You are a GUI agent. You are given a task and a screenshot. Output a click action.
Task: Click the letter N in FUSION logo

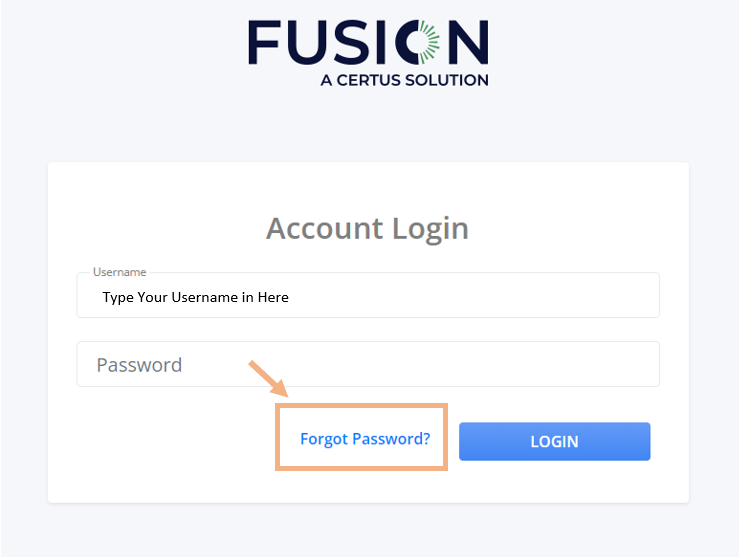468,43
